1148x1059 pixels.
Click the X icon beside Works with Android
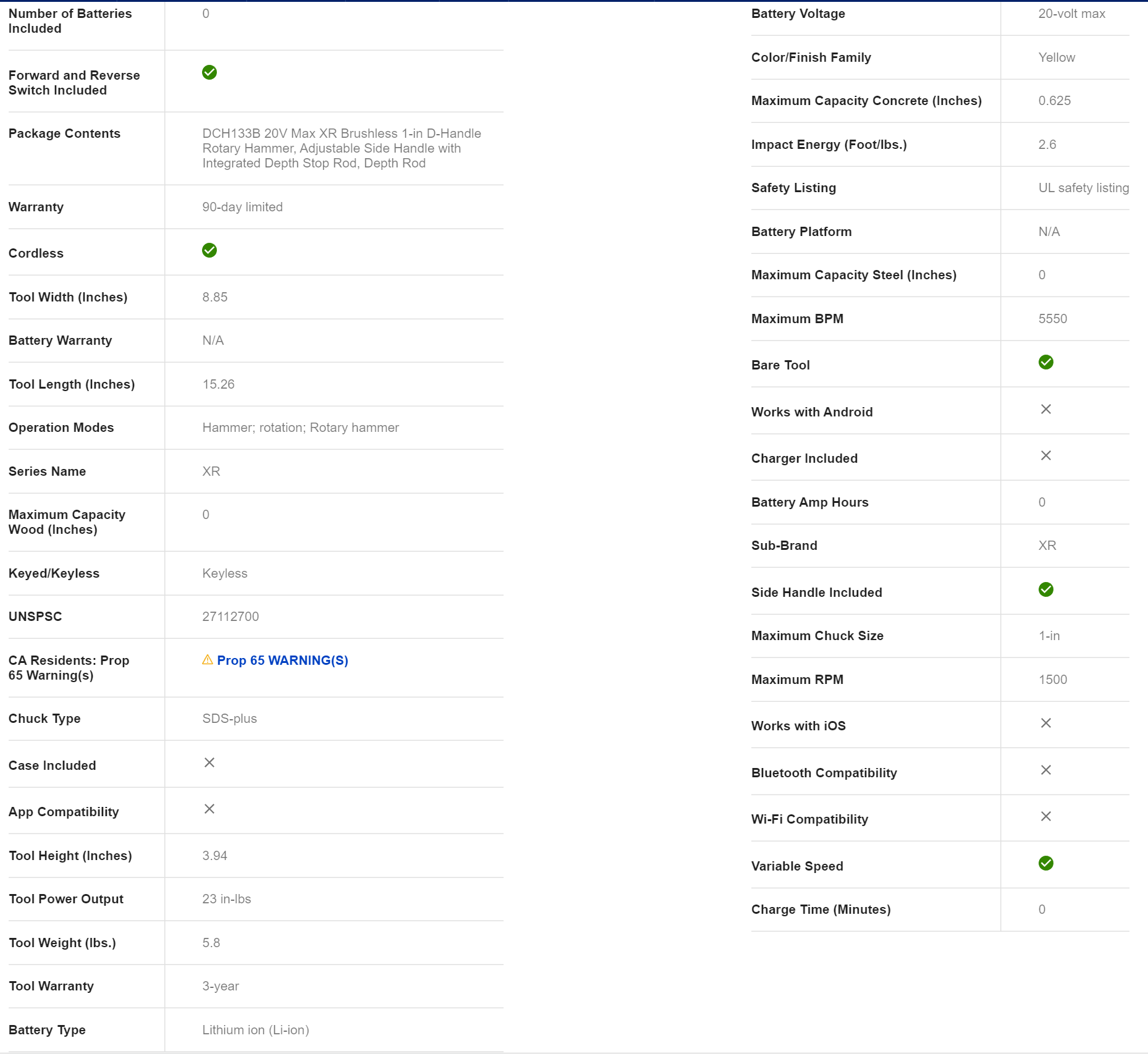pos(1045,409)
